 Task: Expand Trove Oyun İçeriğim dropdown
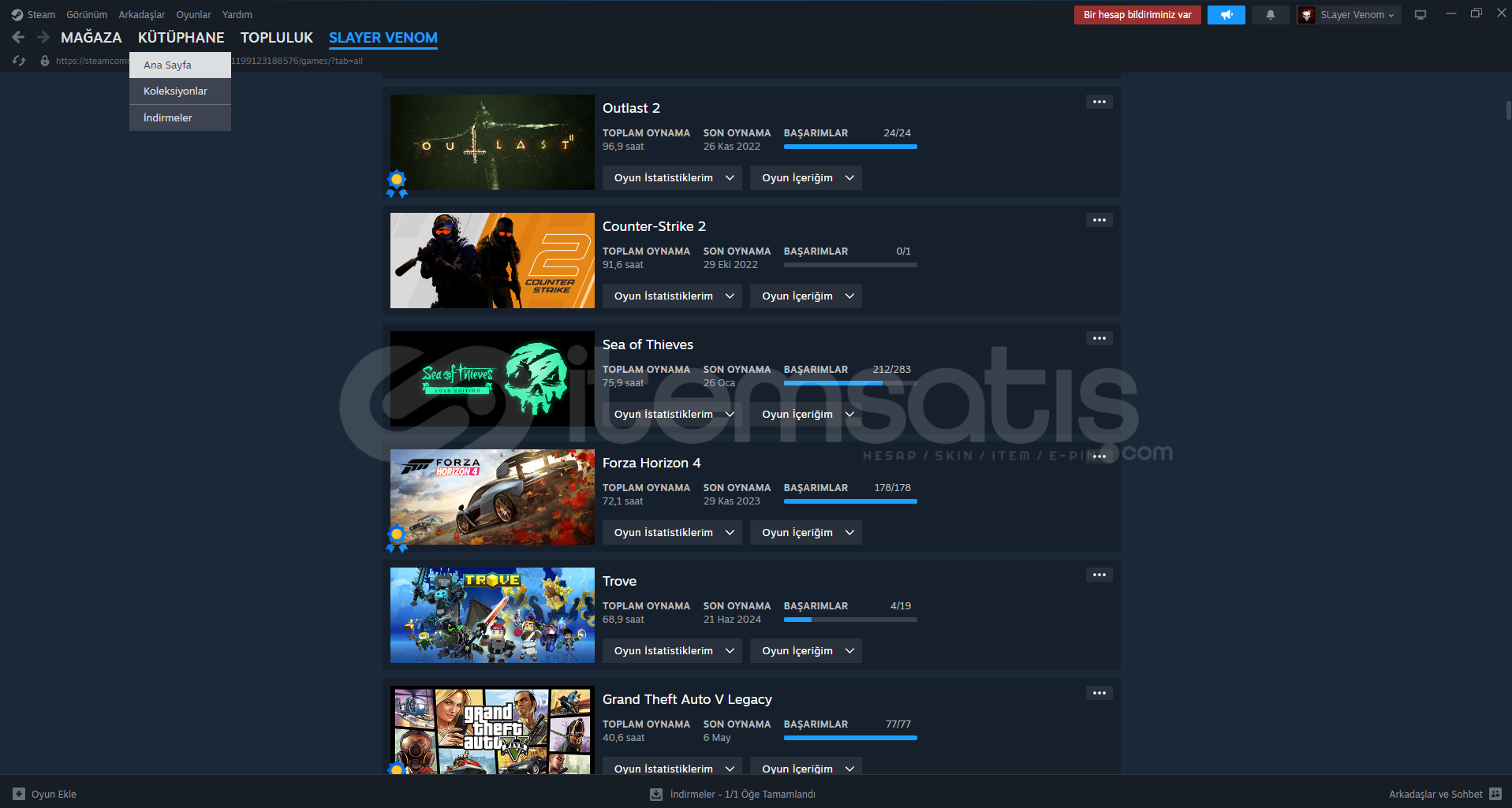806,651
